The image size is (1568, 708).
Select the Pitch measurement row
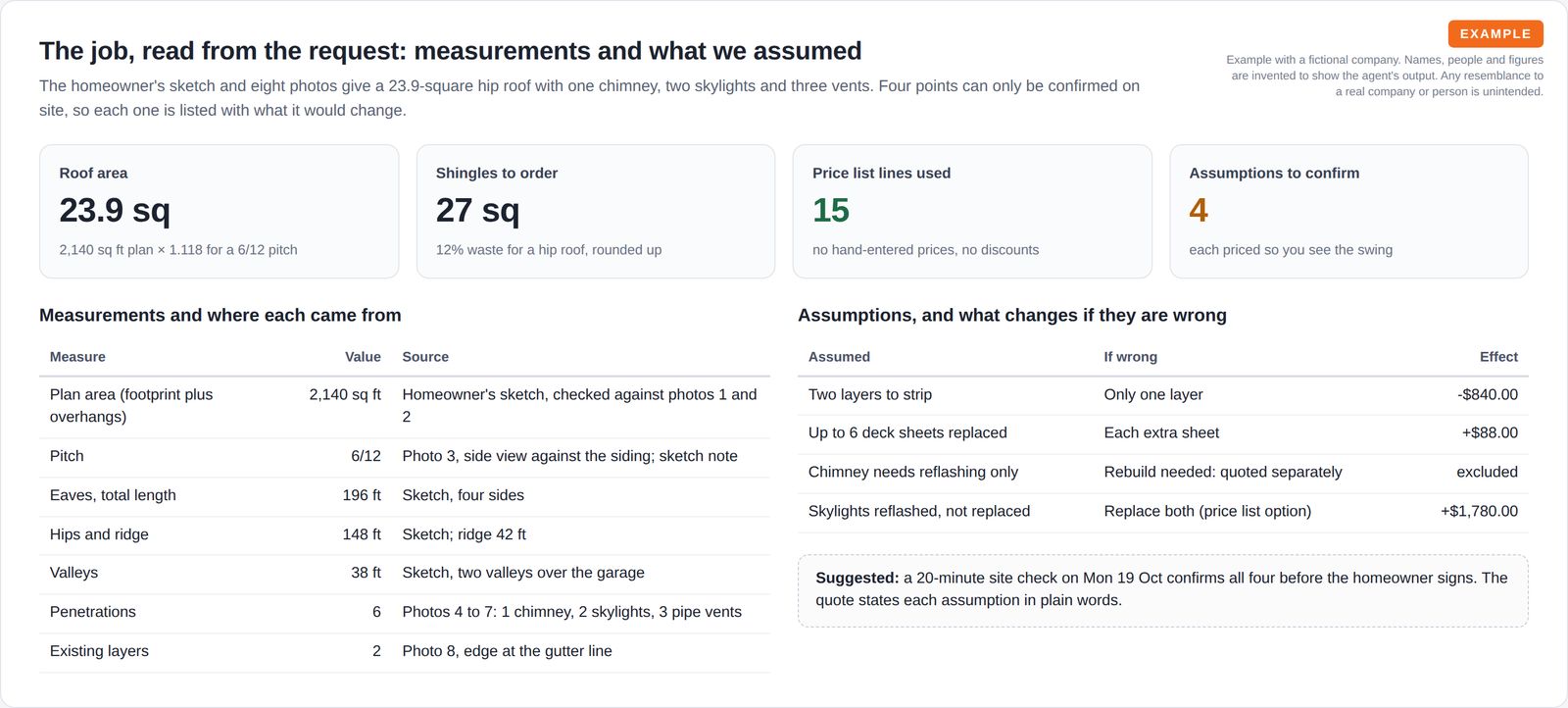405,457
